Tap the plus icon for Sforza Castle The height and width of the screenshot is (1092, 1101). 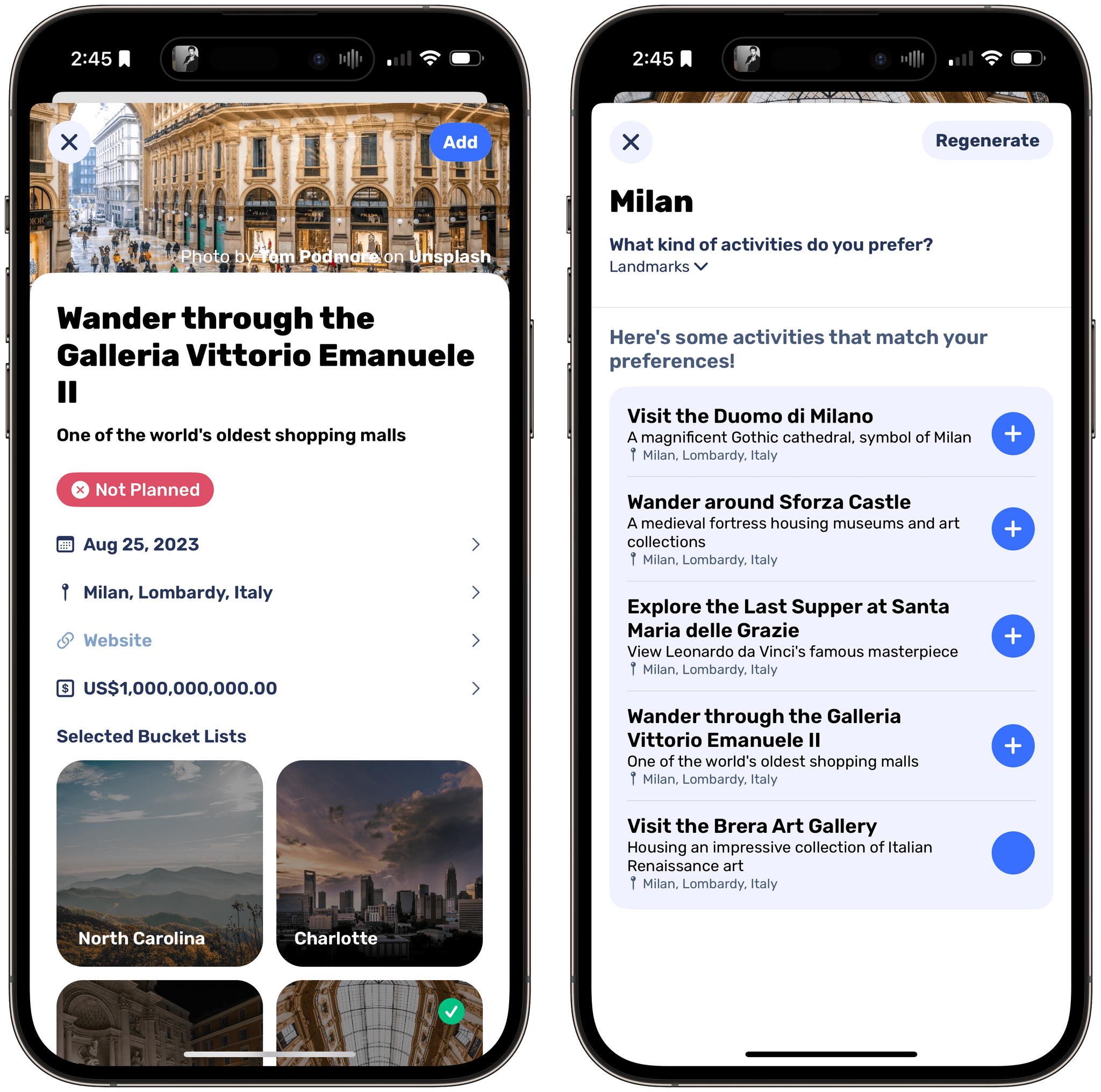coord(1013,527)
